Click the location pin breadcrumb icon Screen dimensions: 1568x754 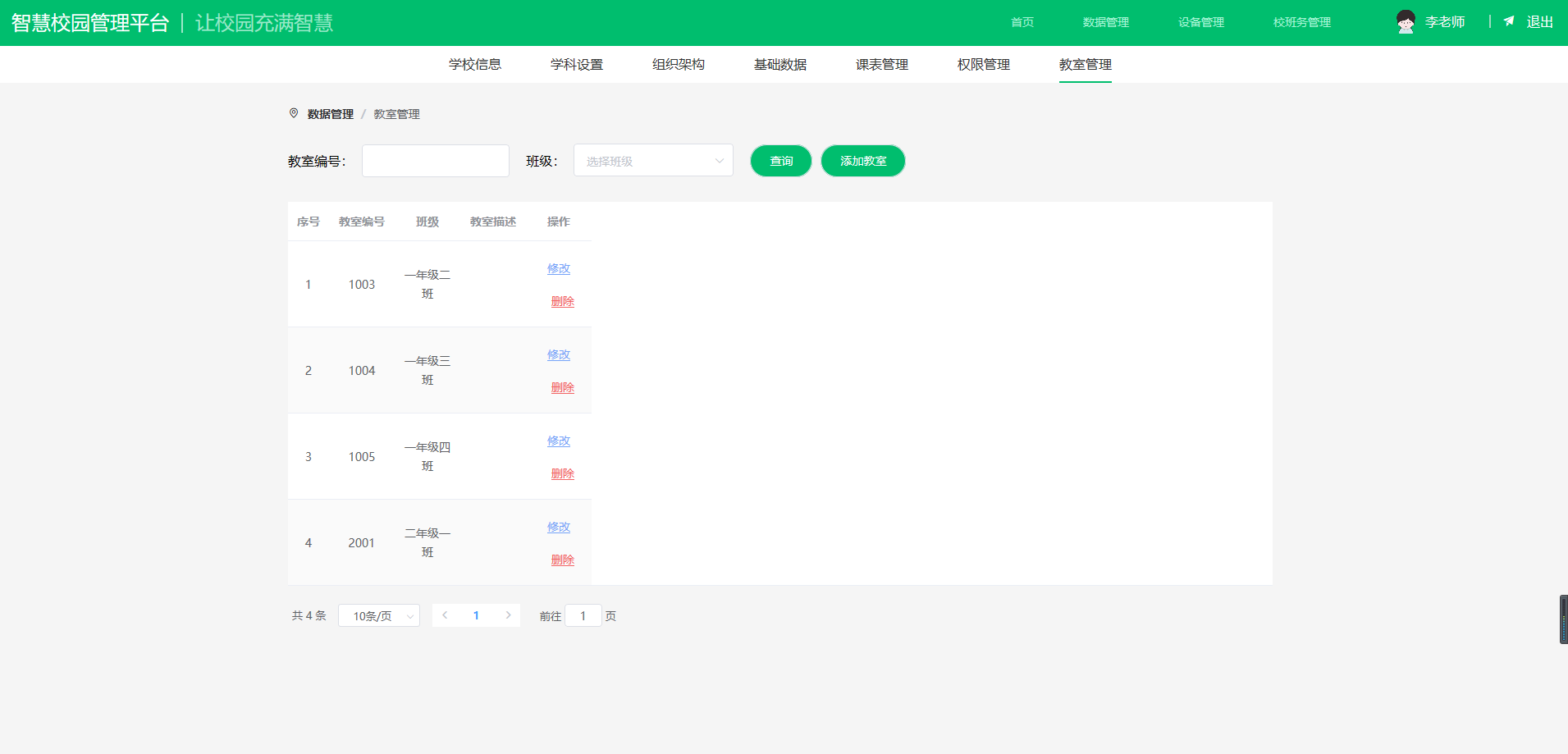pyautogui.click(x=294, y=113)
